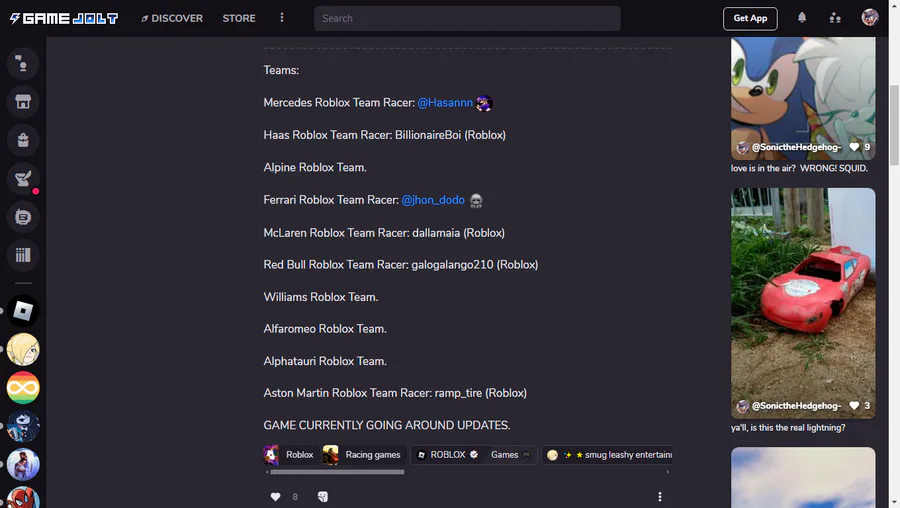This screenshot has width=900, height=508.
Task: Open the post's extra options menu
Action: pyautogui.click(x=660, y=497)
